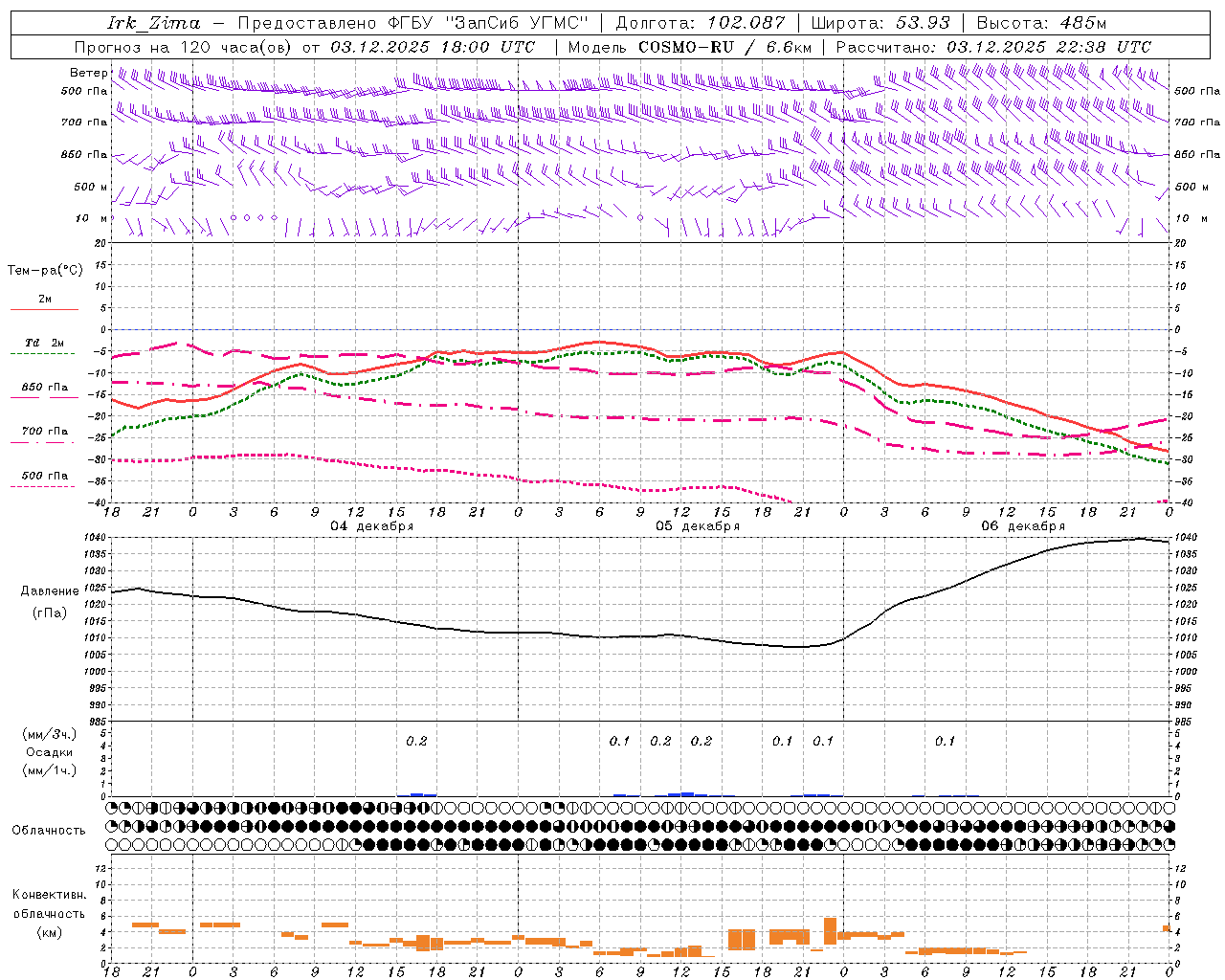This screenshot has width=1225, height=980.
Task: Click the Ветер label of the wind panel
Action: tap(89, 73)
